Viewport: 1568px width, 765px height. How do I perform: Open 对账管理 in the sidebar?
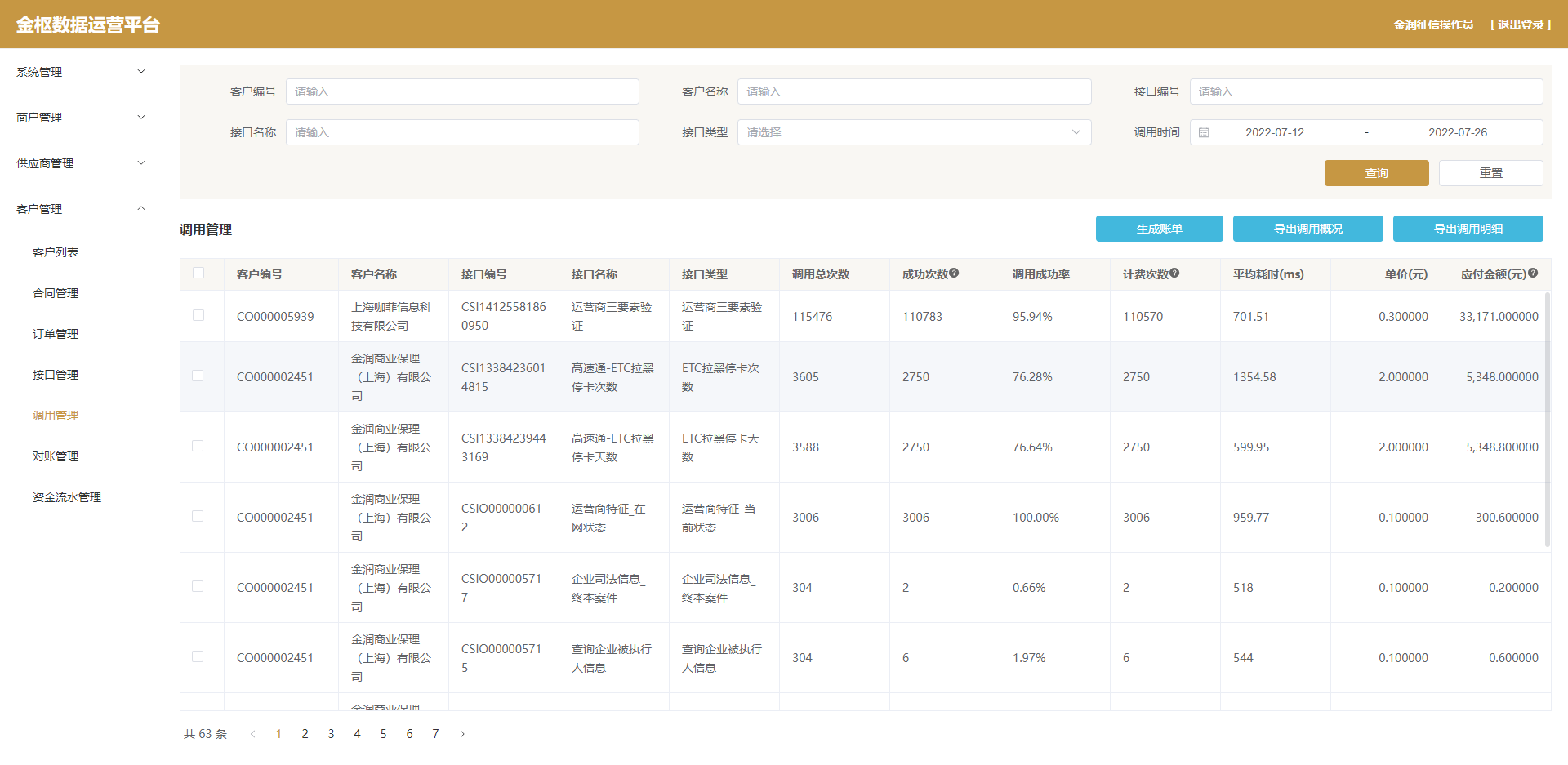tap(56, 456)
